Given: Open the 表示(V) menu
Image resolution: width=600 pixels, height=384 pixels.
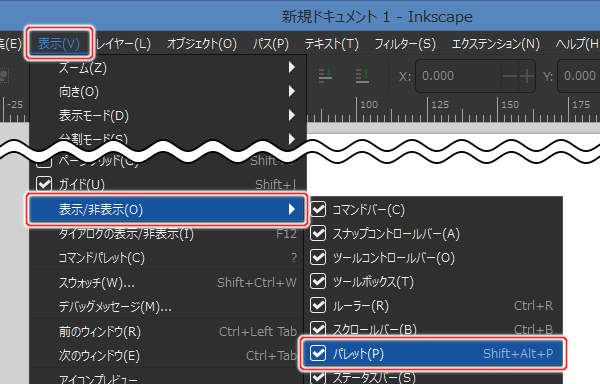Looking at the screenshot, I should pos(59,43).
